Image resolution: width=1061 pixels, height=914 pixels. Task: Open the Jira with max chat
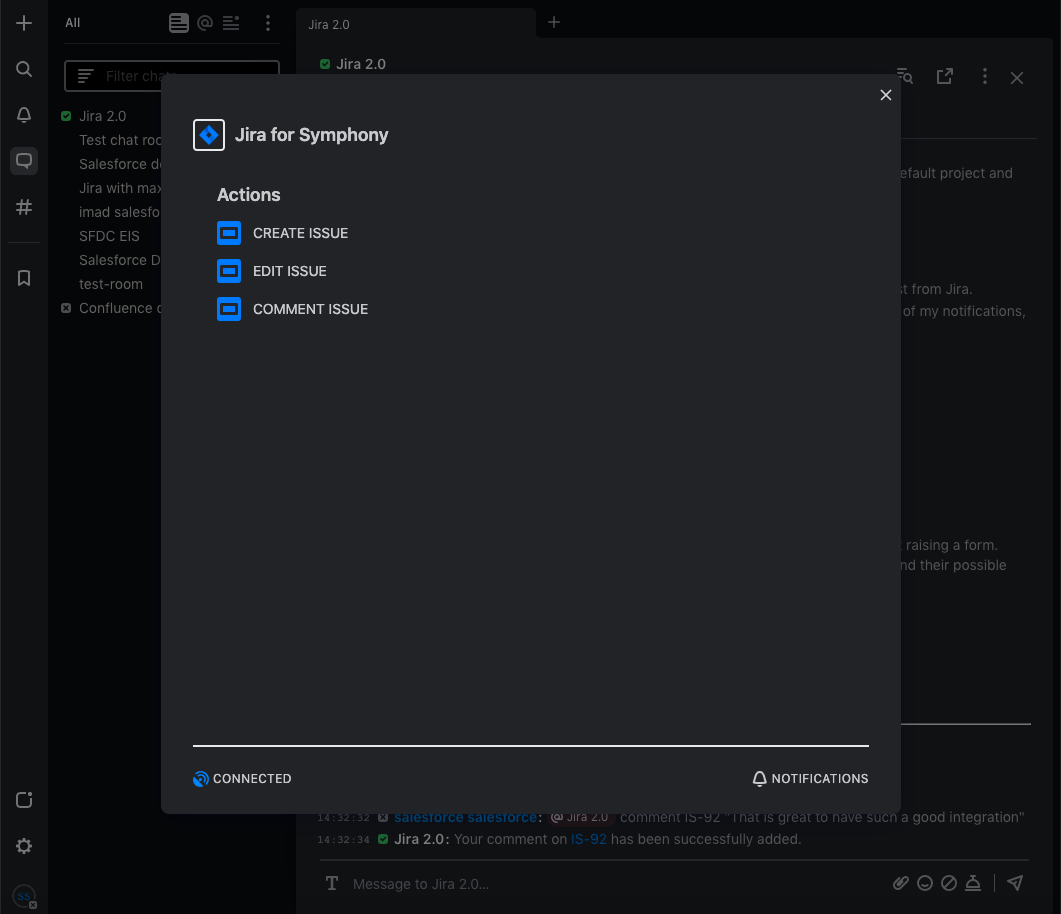tap(120, 188)
